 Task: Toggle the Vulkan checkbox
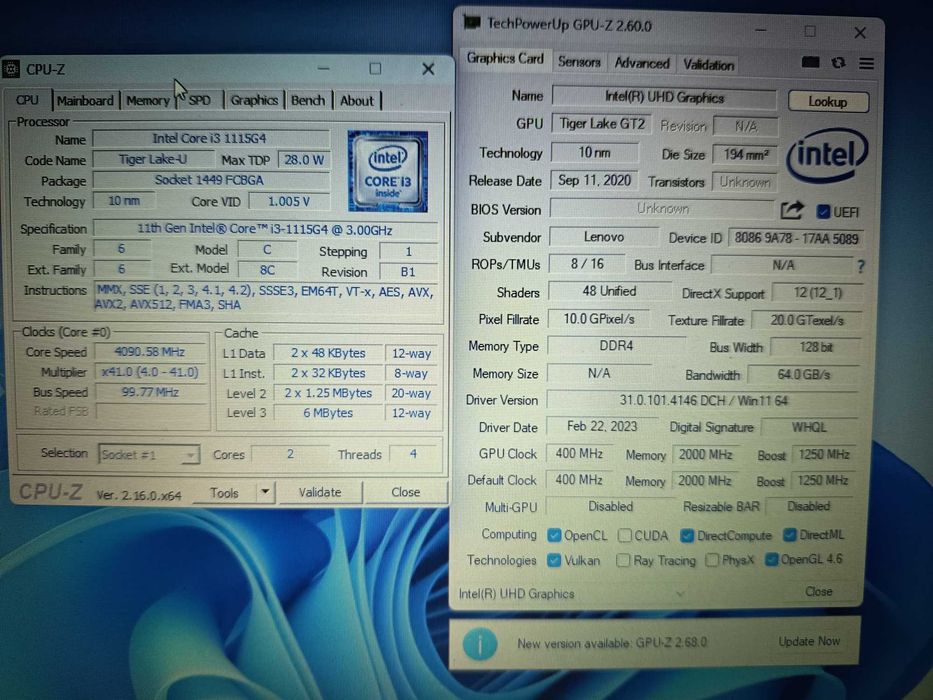554,560
